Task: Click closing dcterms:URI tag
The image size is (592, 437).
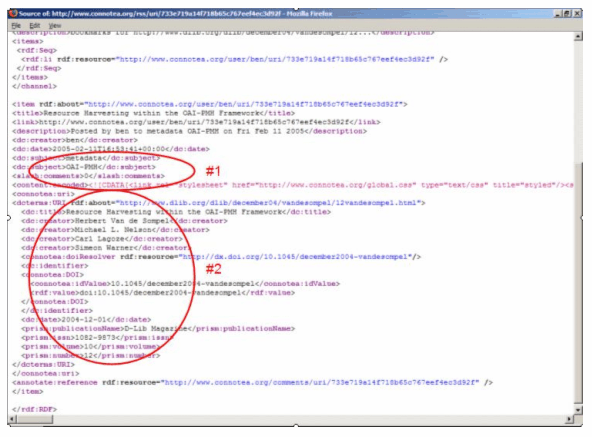Action: [43, 365]
